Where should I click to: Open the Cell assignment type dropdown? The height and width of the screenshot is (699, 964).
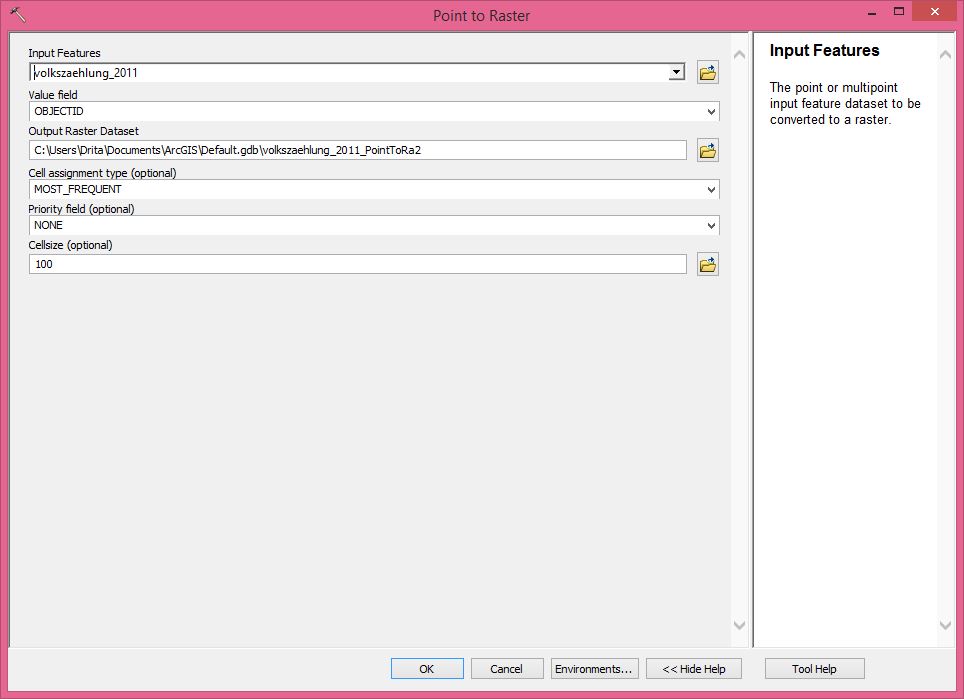tap(711, 189)
